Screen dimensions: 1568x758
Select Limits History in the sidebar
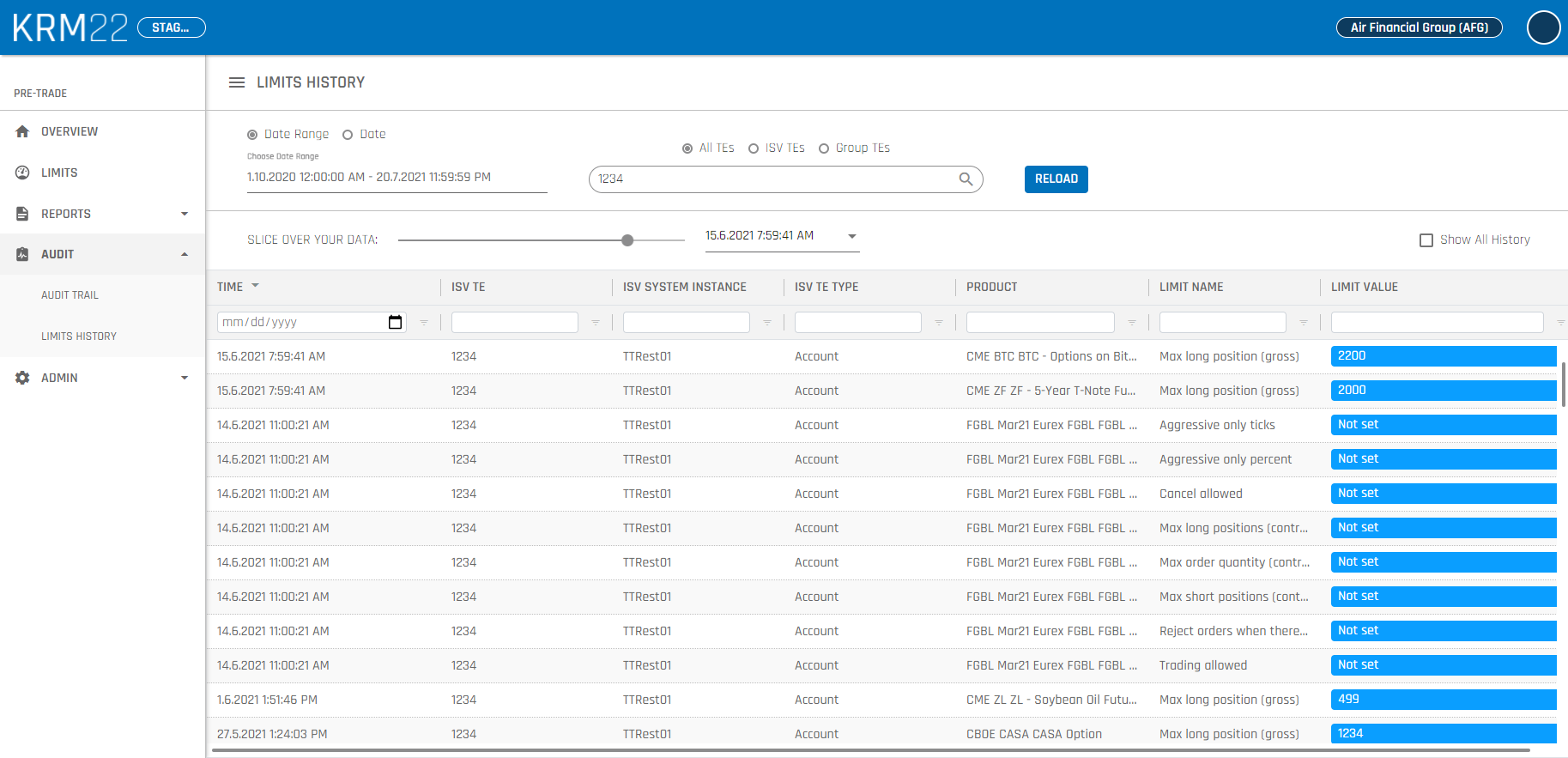click(x=79, y=337)
